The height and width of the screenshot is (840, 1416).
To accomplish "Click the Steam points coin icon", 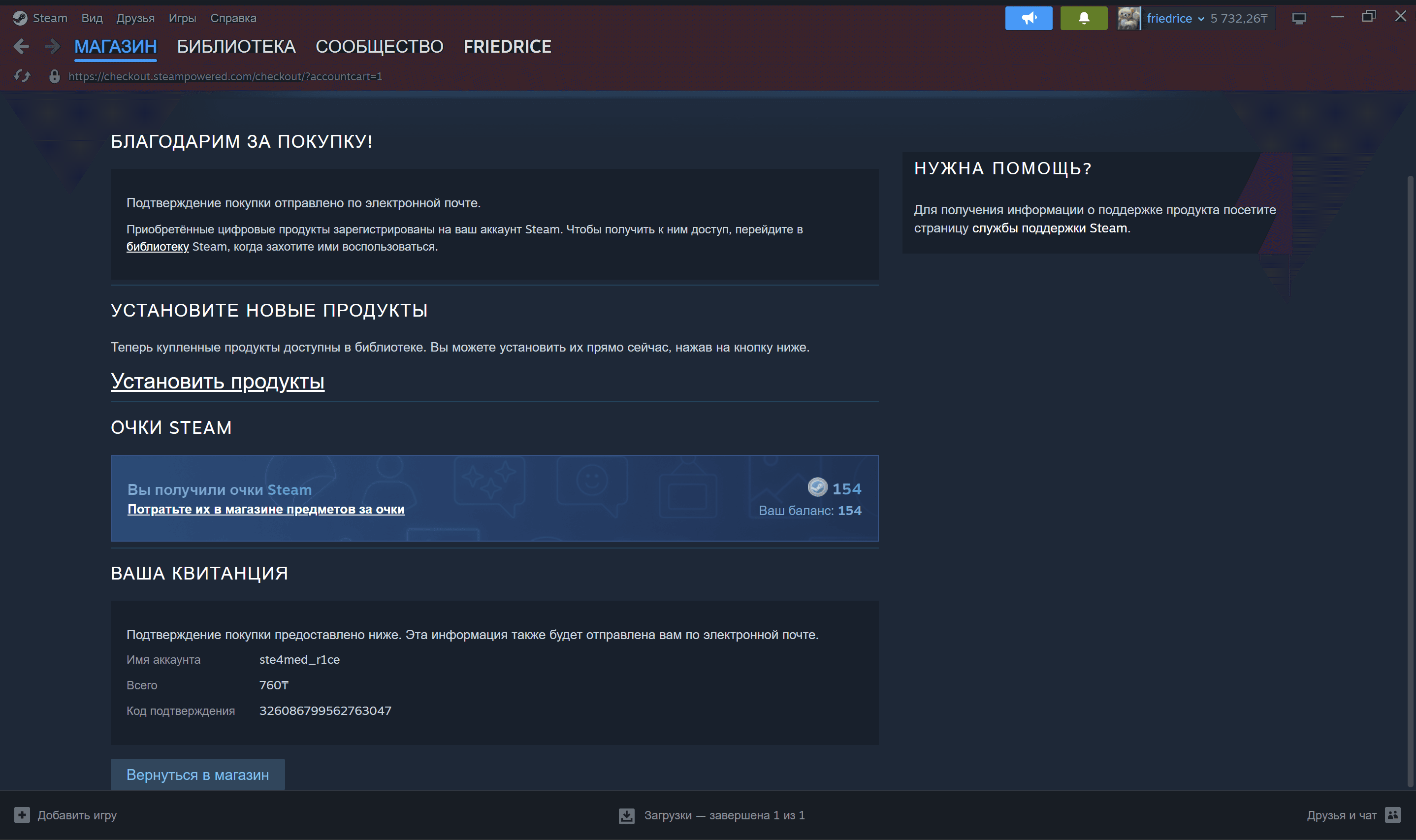I will pyautogui.click(x=817, y=487).
